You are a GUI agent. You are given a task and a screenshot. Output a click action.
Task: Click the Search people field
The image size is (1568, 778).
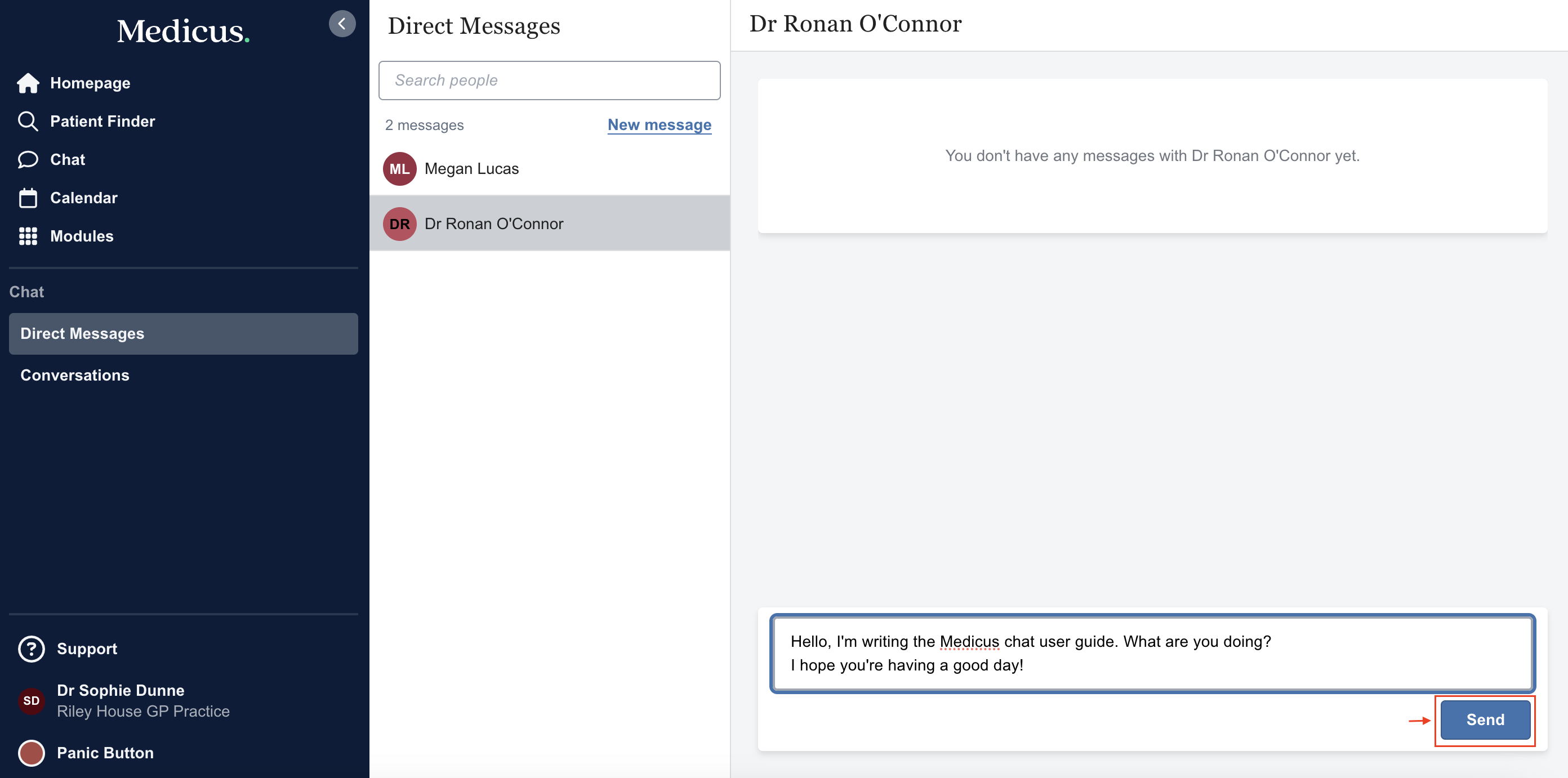(549, 81)
